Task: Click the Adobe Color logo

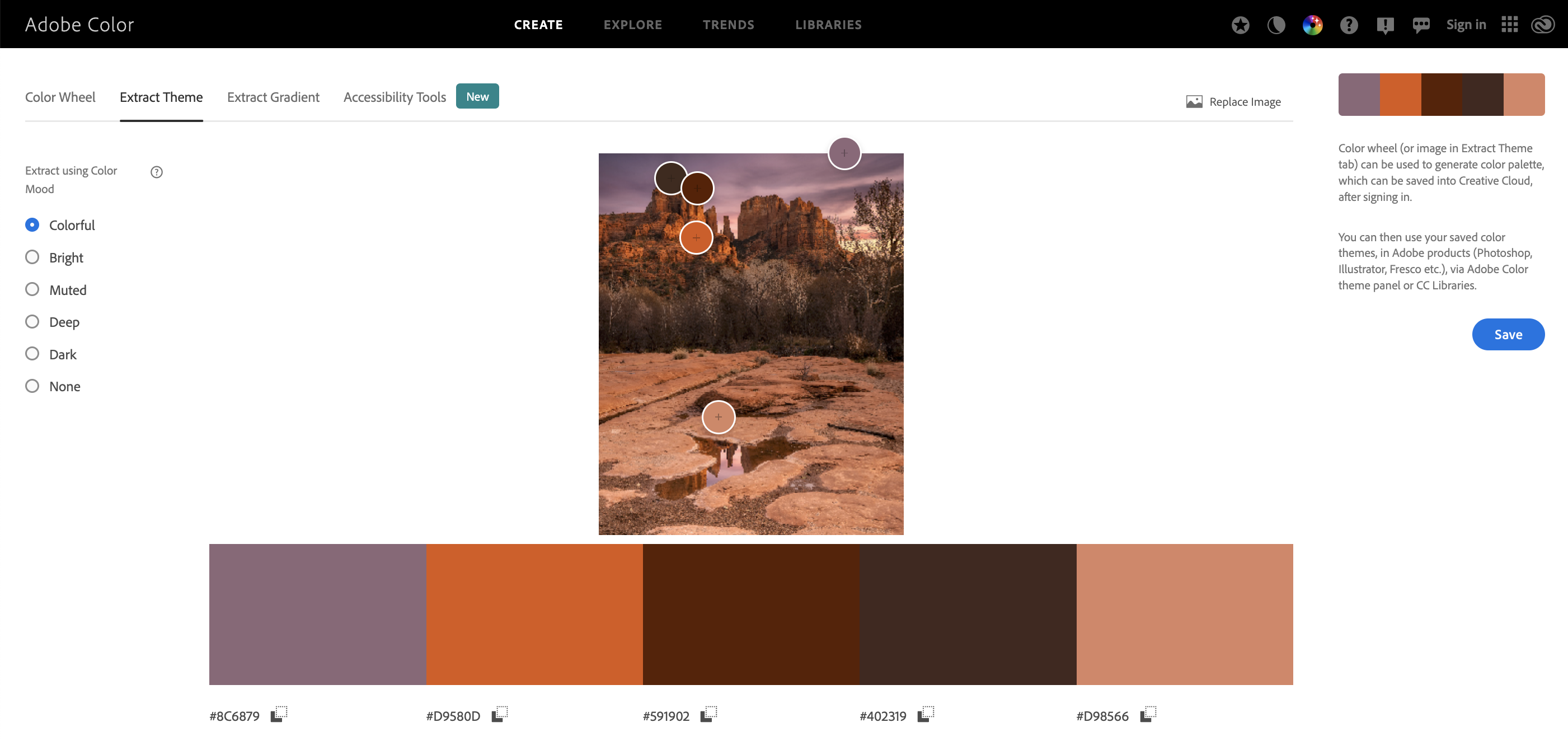Action: tap(79, 25)
